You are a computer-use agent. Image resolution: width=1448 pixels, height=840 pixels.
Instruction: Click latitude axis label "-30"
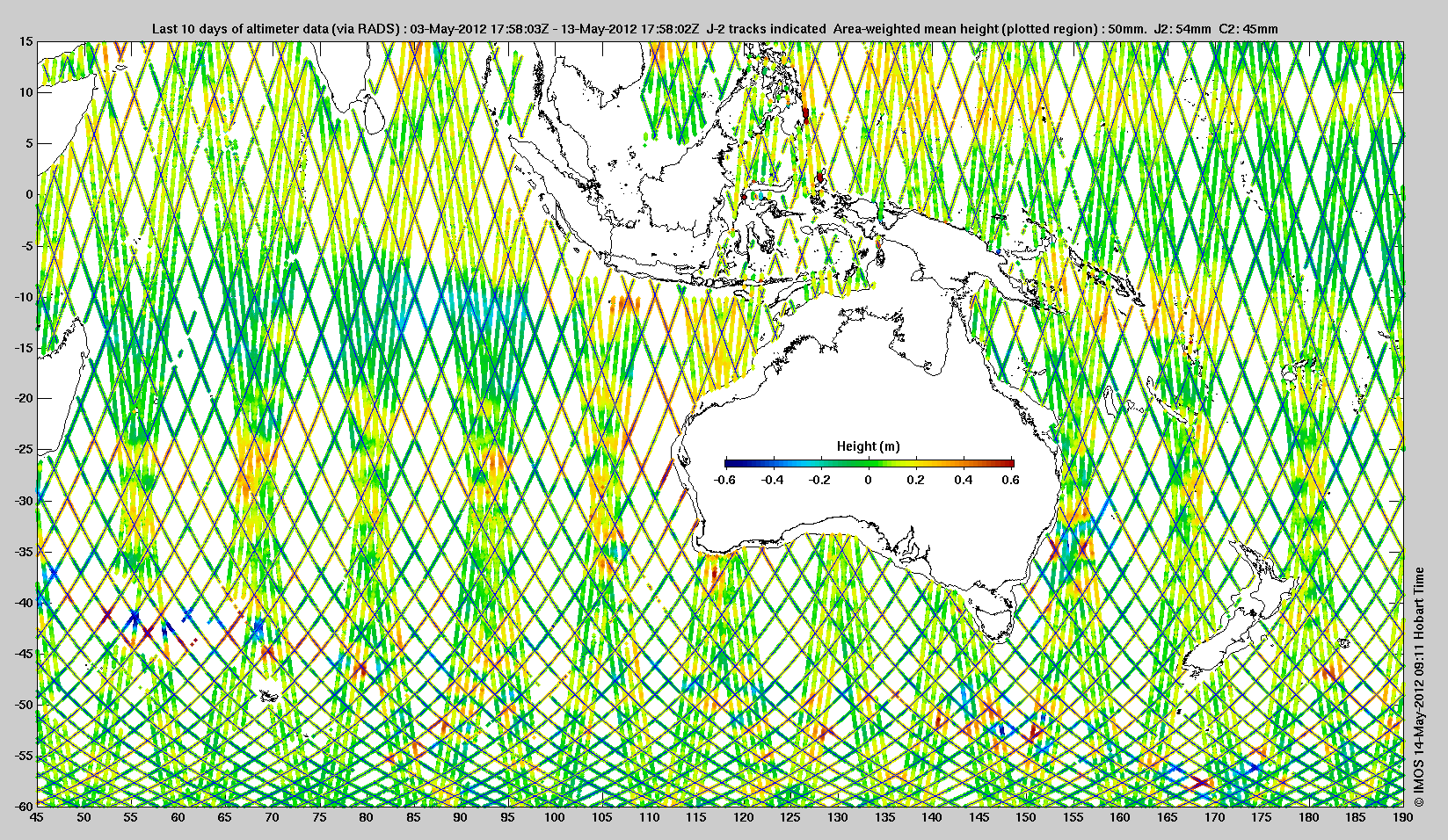(x=24, y=500)
